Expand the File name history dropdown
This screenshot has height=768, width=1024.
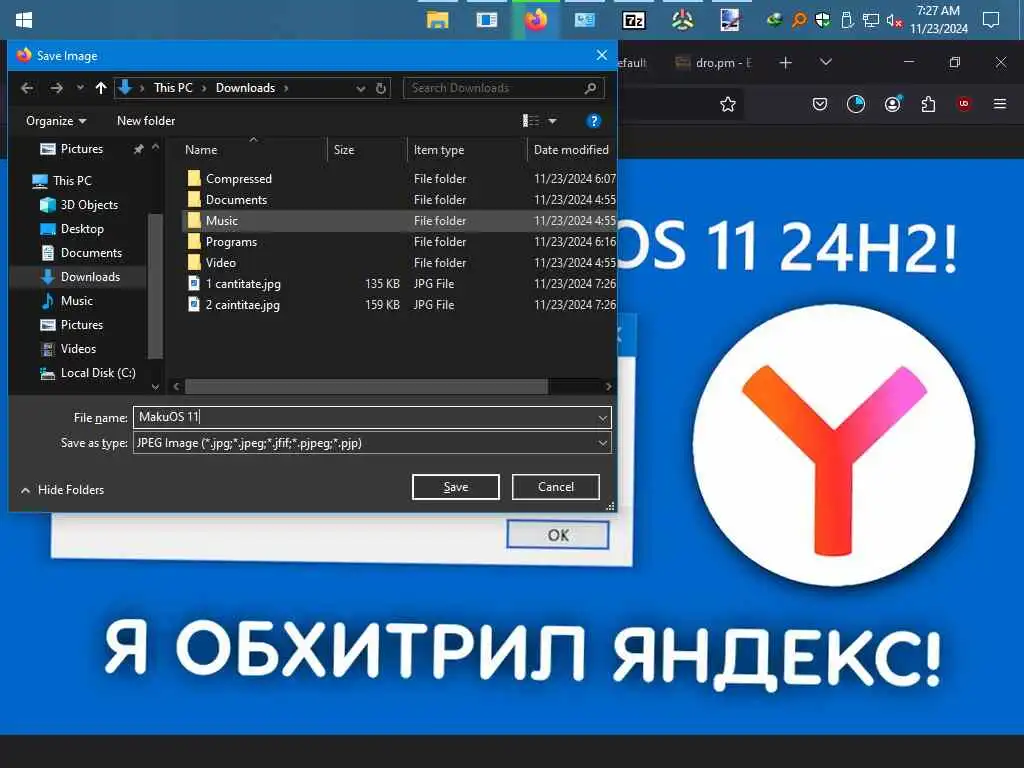tap(602, 417)
